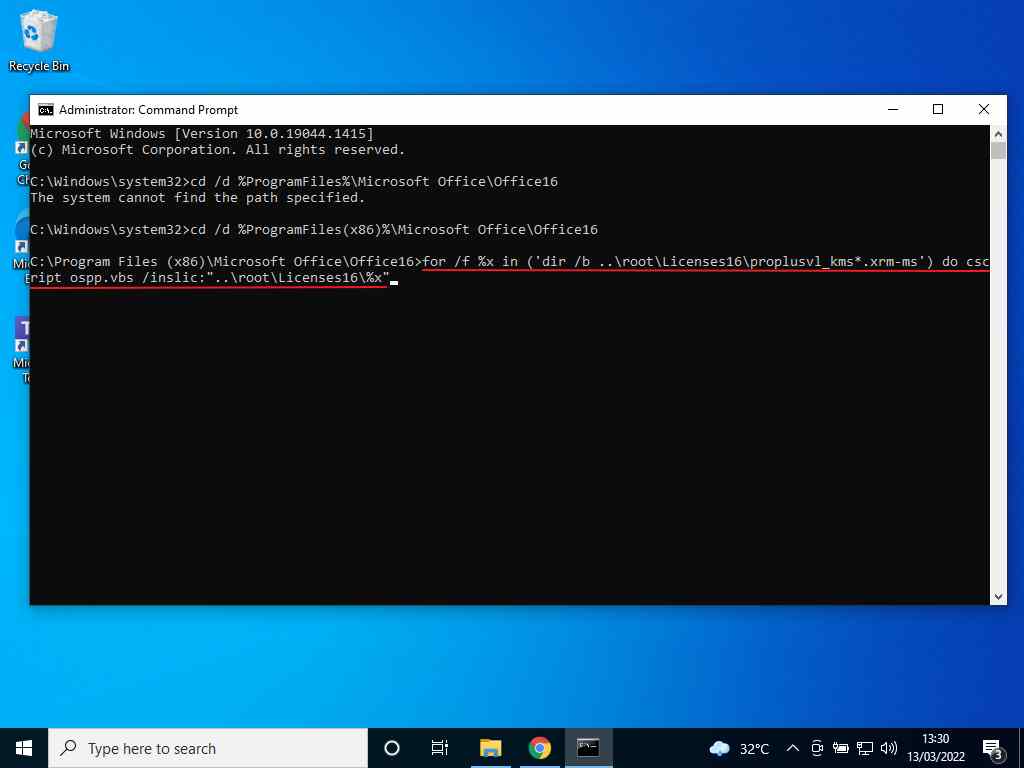
Task: Click the '(c) Microsoft Corporation. All rights reserved.' line
Action: pyautogui.click(x=217, y=150)
